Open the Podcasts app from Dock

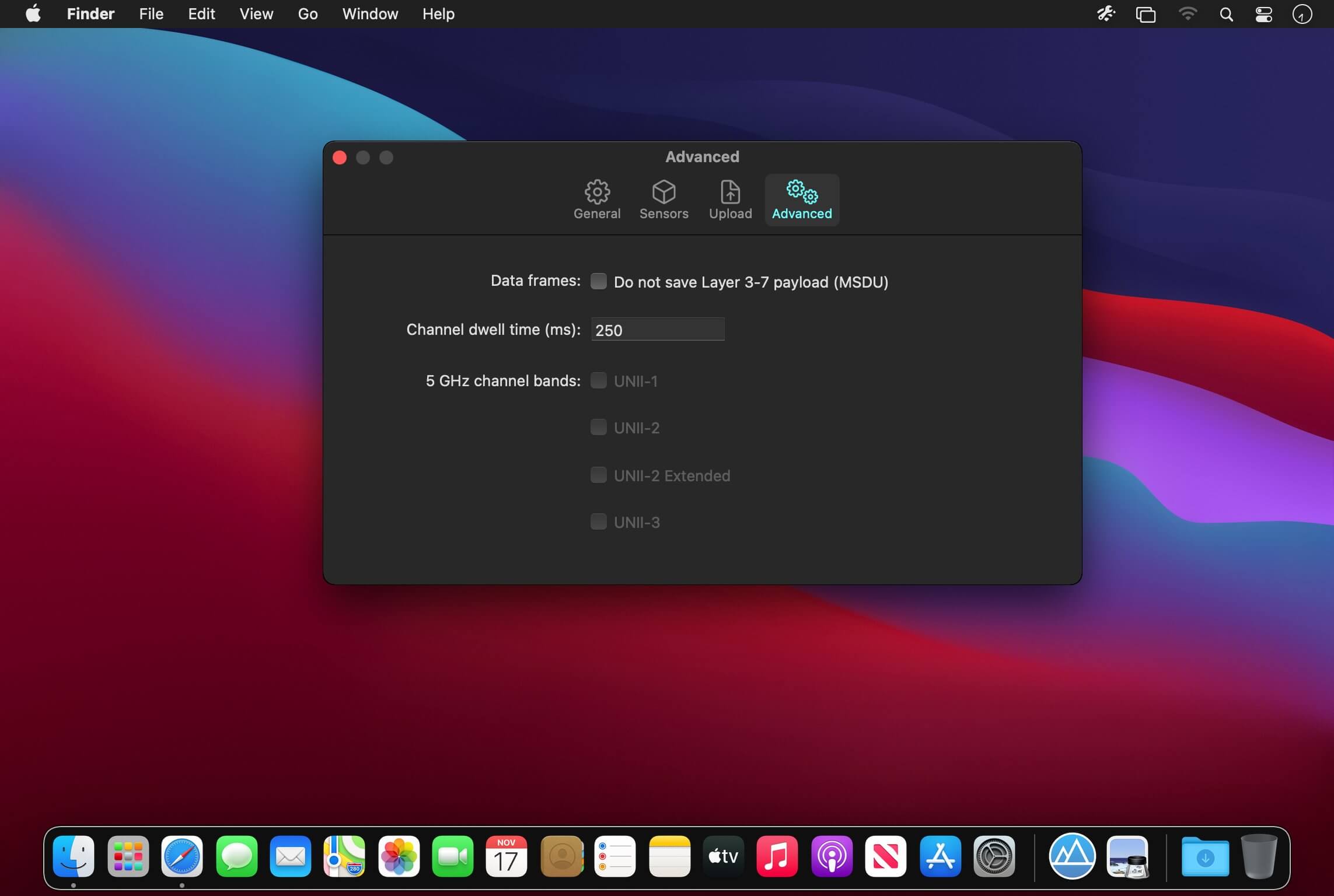(832, 856)
